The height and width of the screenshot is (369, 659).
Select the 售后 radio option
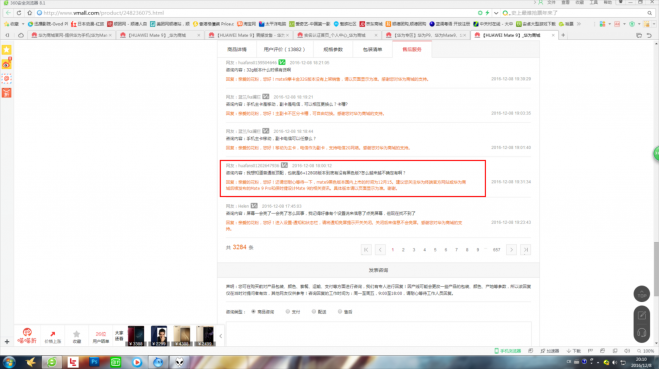[340, 311]
